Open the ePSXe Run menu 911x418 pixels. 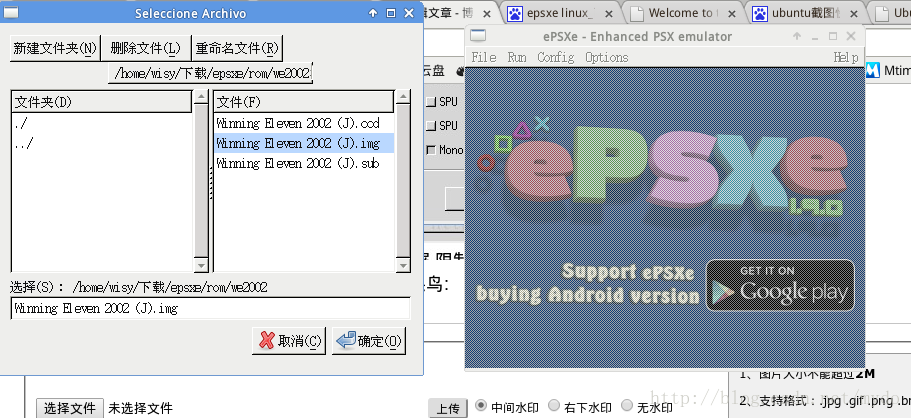tap(517, 57)
